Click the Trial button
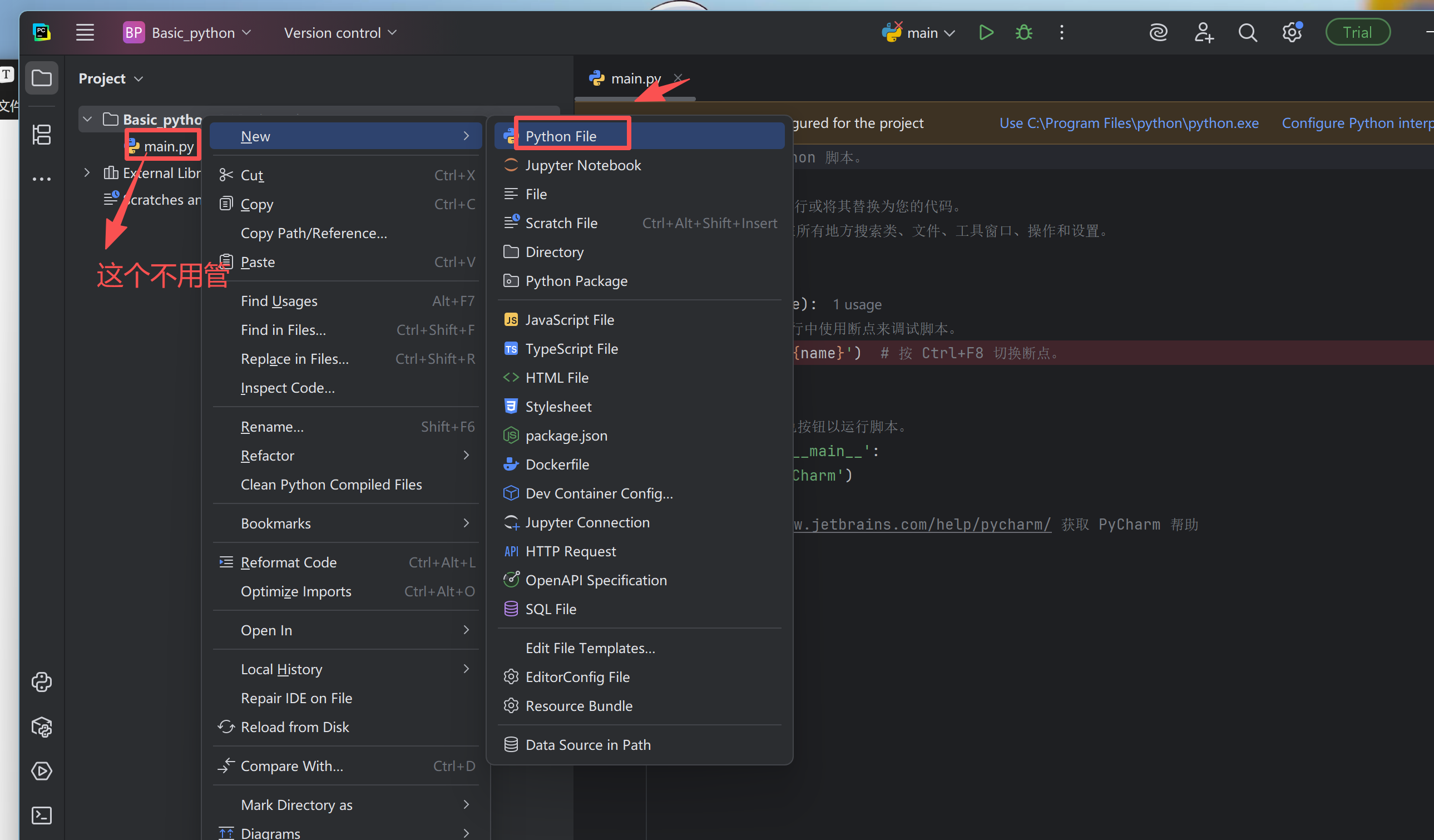1434x840 pixels. point(1357,32)
